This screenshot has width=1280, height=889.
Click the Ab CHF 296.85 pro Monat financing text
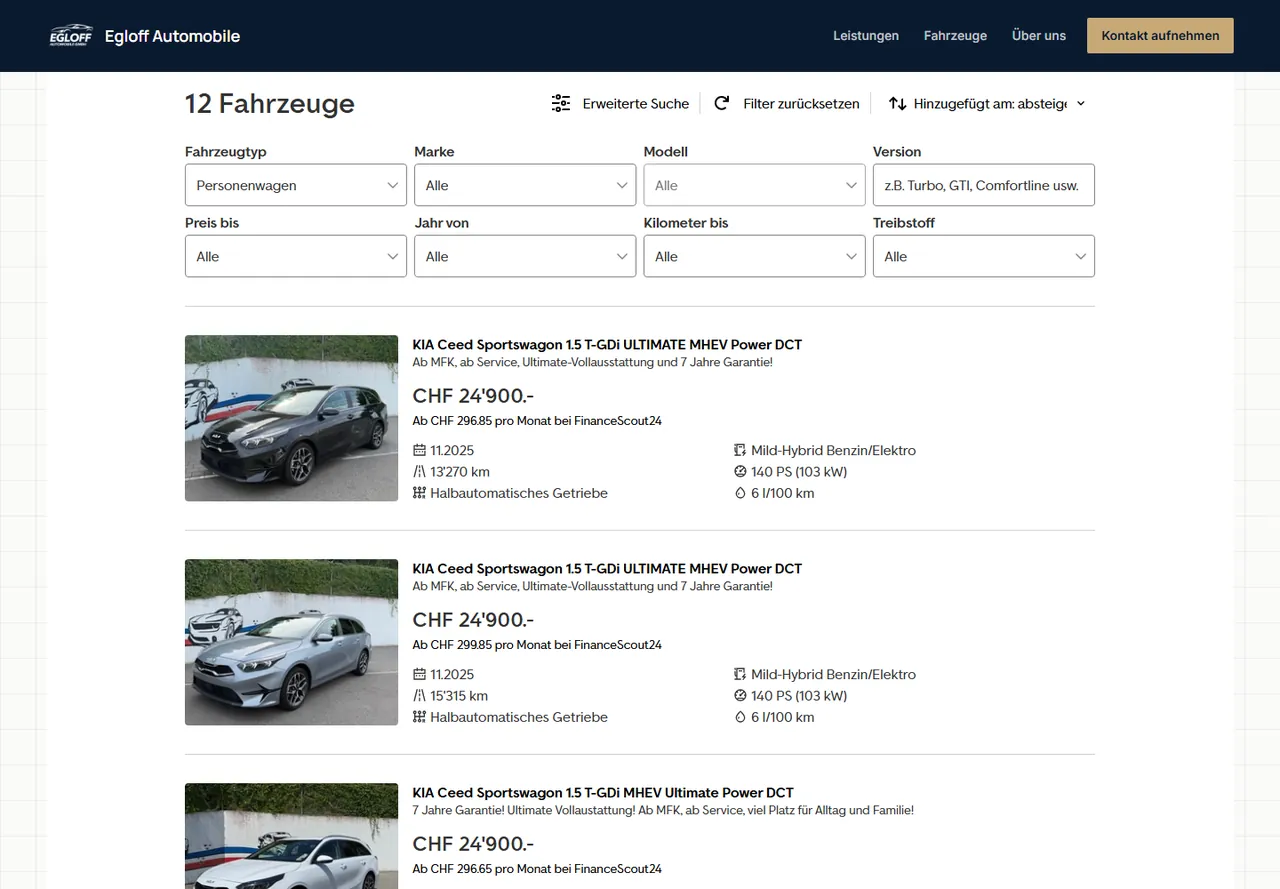click(x=537, y=421)
